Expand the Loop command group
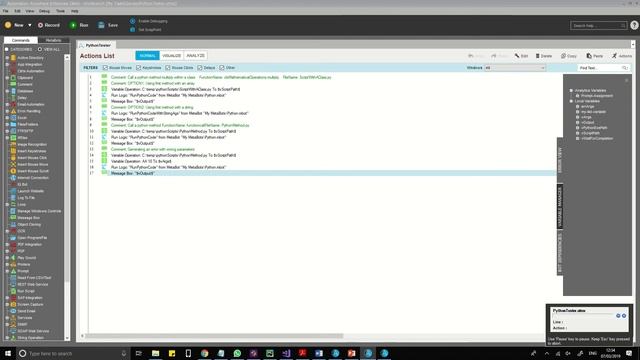This screenshot has height=360, width=640. (7, 204)
